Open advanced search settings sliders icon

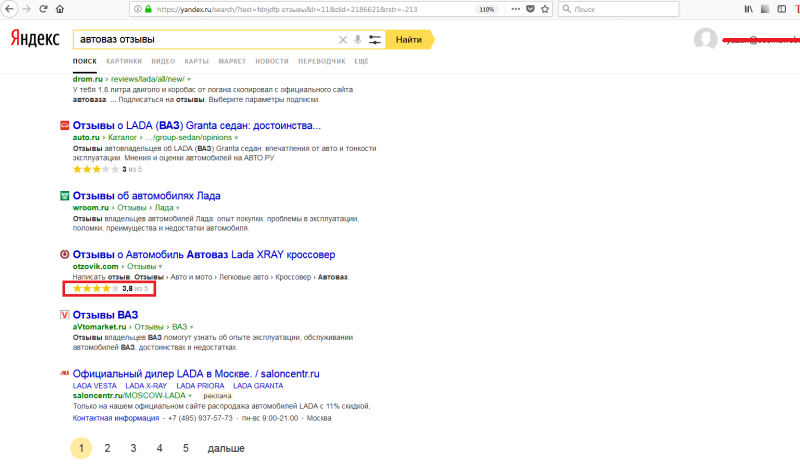point(374,39)
